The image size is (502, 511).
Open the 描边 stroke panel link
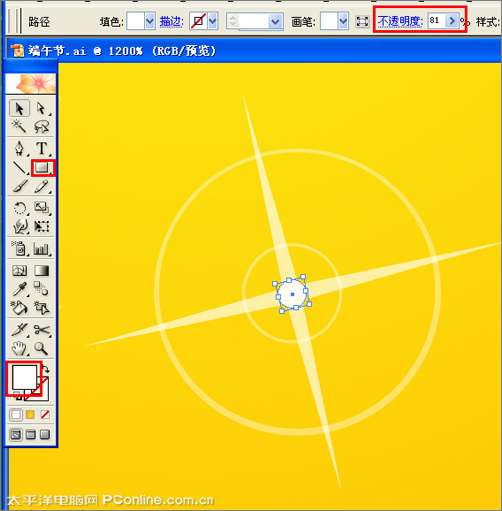[x=171, y=22]
